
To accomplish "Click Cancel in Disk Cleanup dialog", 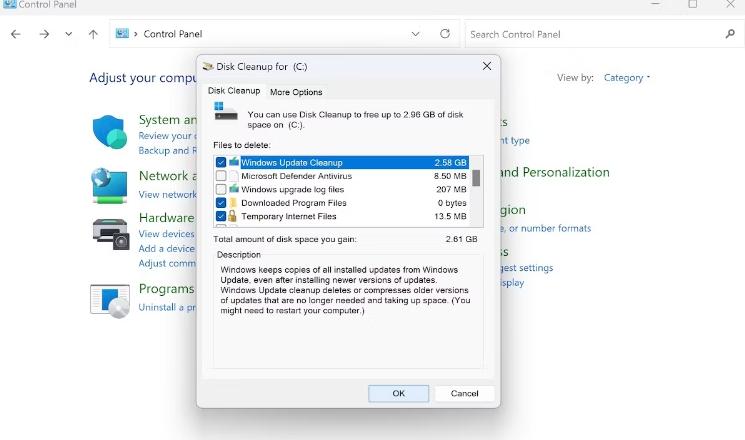I will coord(464,393).
